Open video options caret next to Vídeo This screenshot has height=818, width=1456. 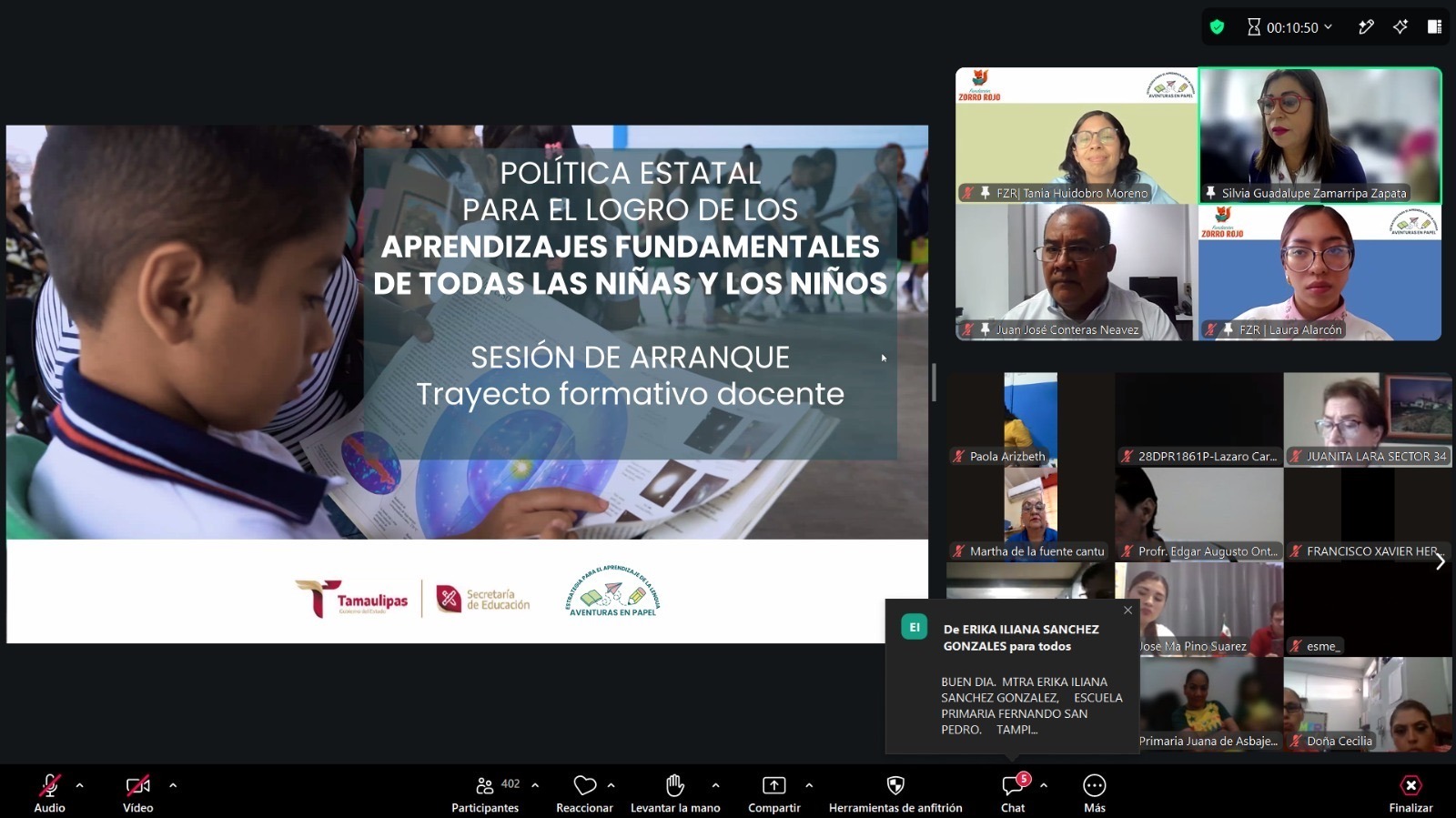pos(173,785)
